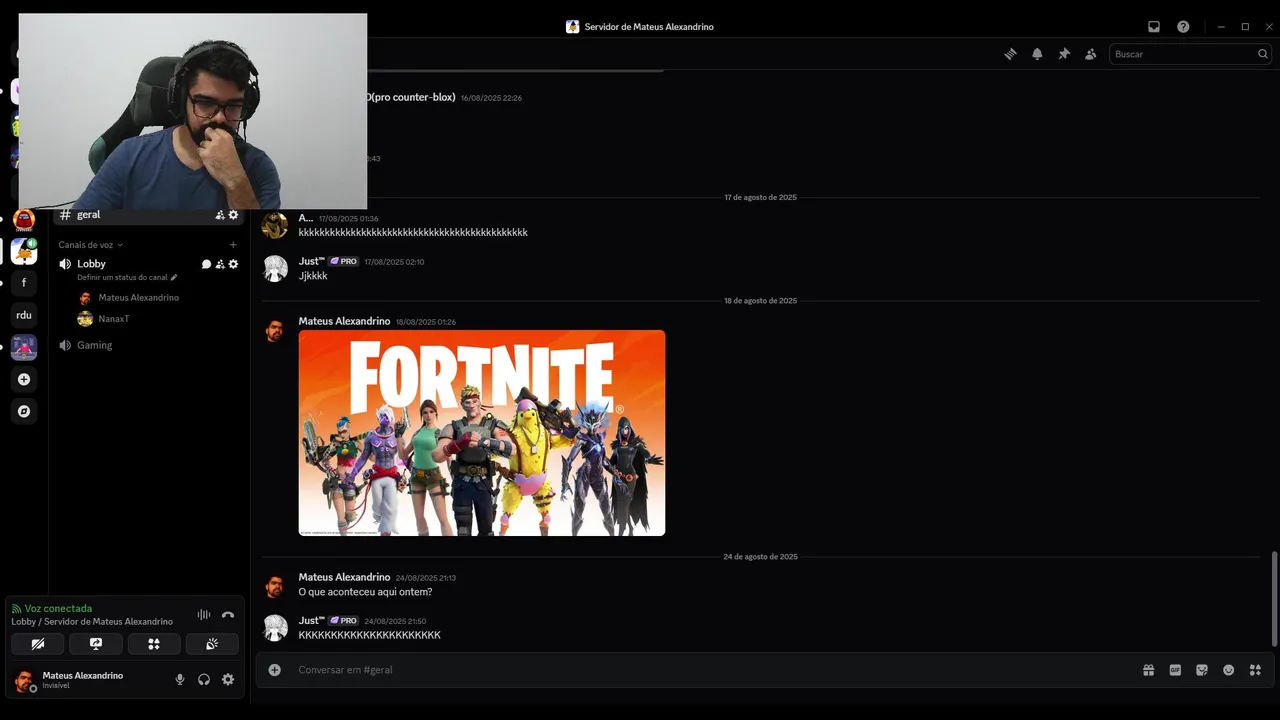Open the soundboard button
1280x720 pixels.
212,644
